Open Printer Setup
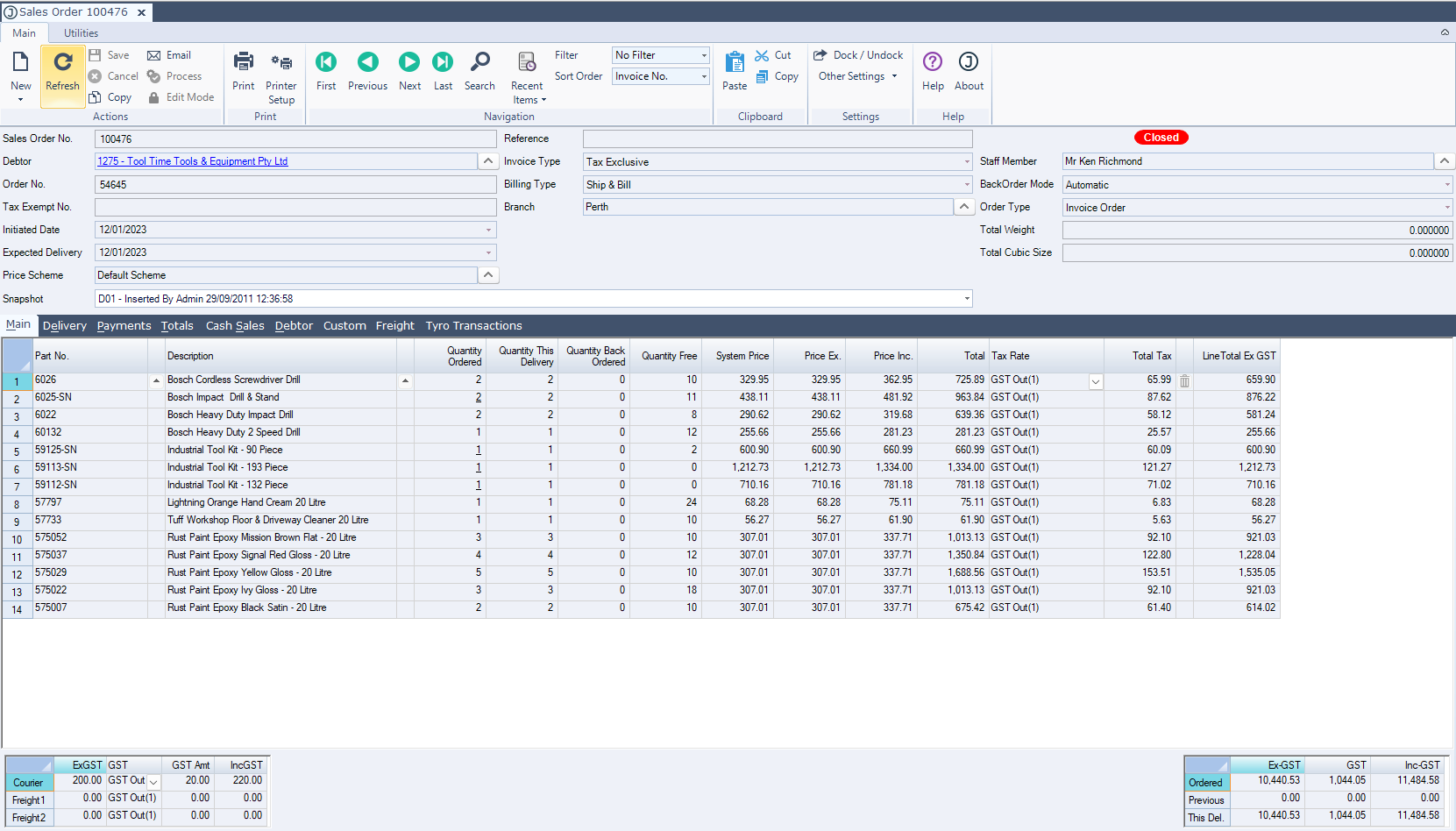Viewport: 1456px width, 831px height. pyautogui.click(x=281, y=63)
